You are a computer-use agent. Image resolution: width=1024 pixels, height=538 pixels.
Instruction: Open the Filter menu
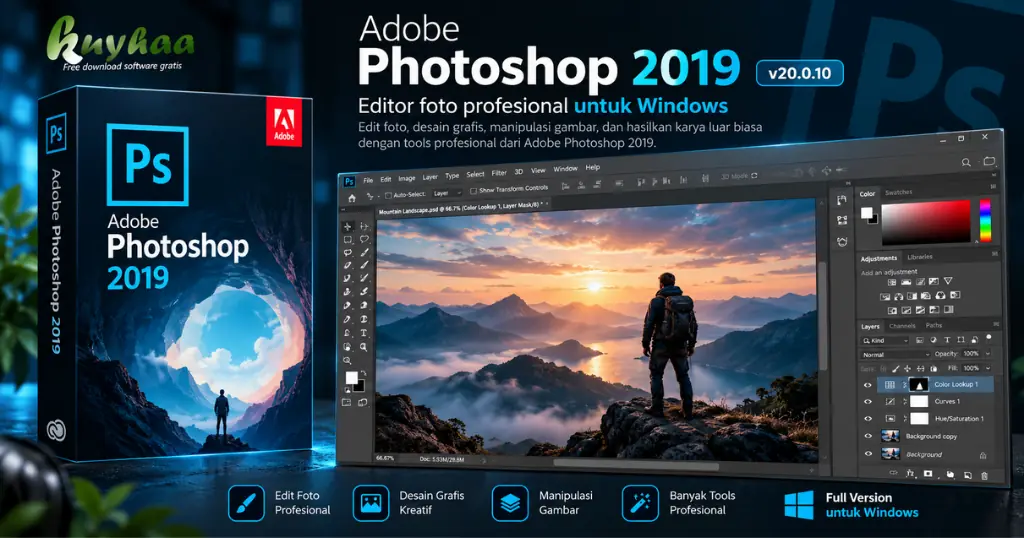(499, 173)
